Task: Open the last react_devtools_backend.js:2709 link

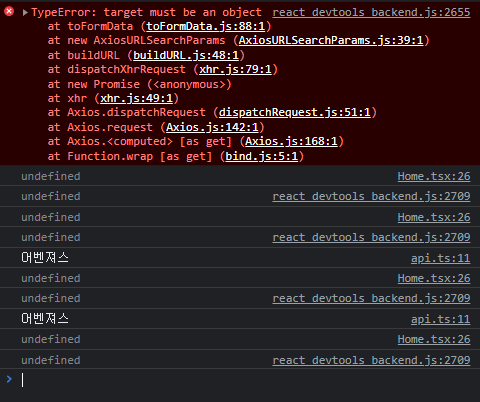Action: pyautogui.click(x=371, y=360)
